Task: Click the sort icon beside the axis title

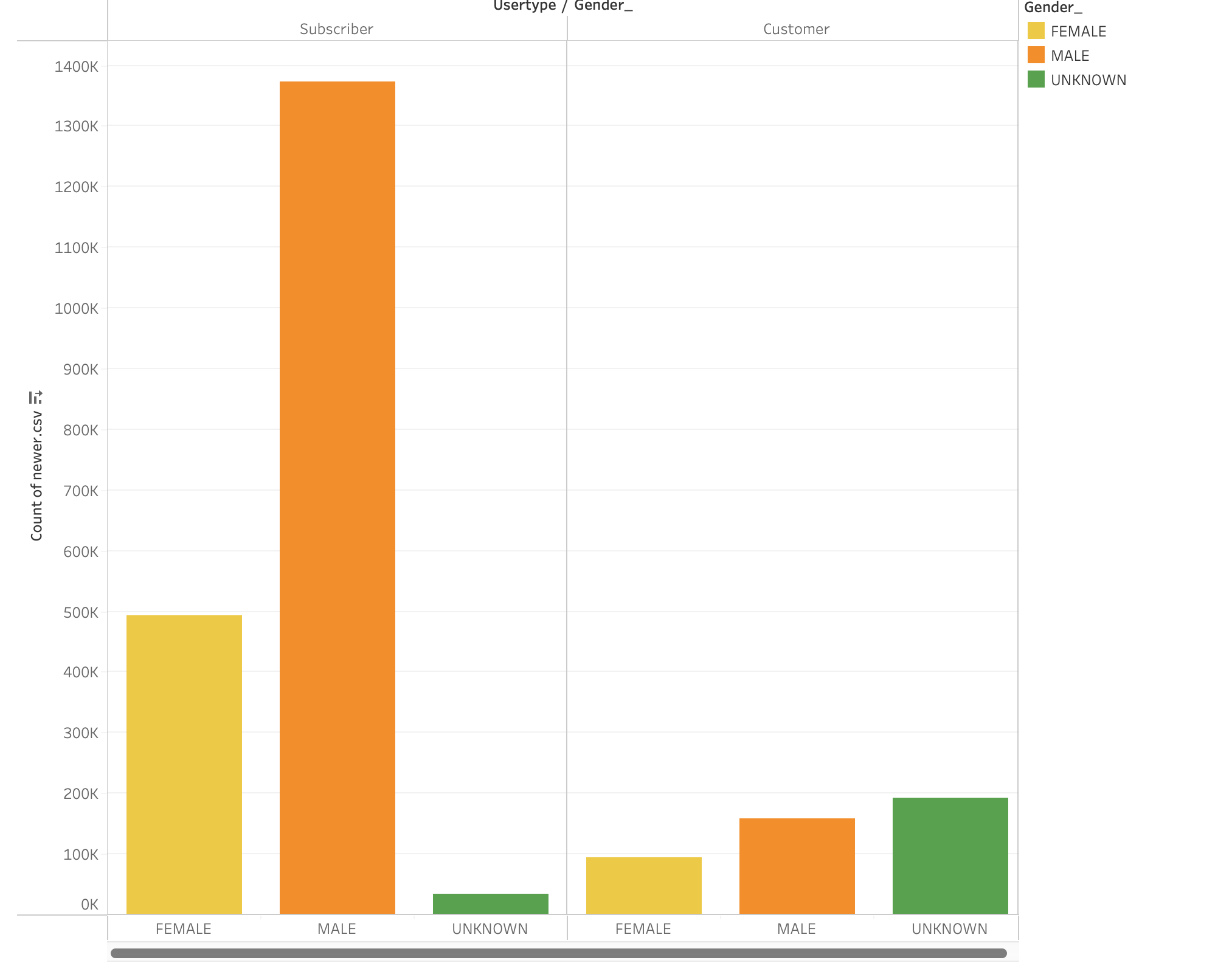Action: click(x=36, y=398)
